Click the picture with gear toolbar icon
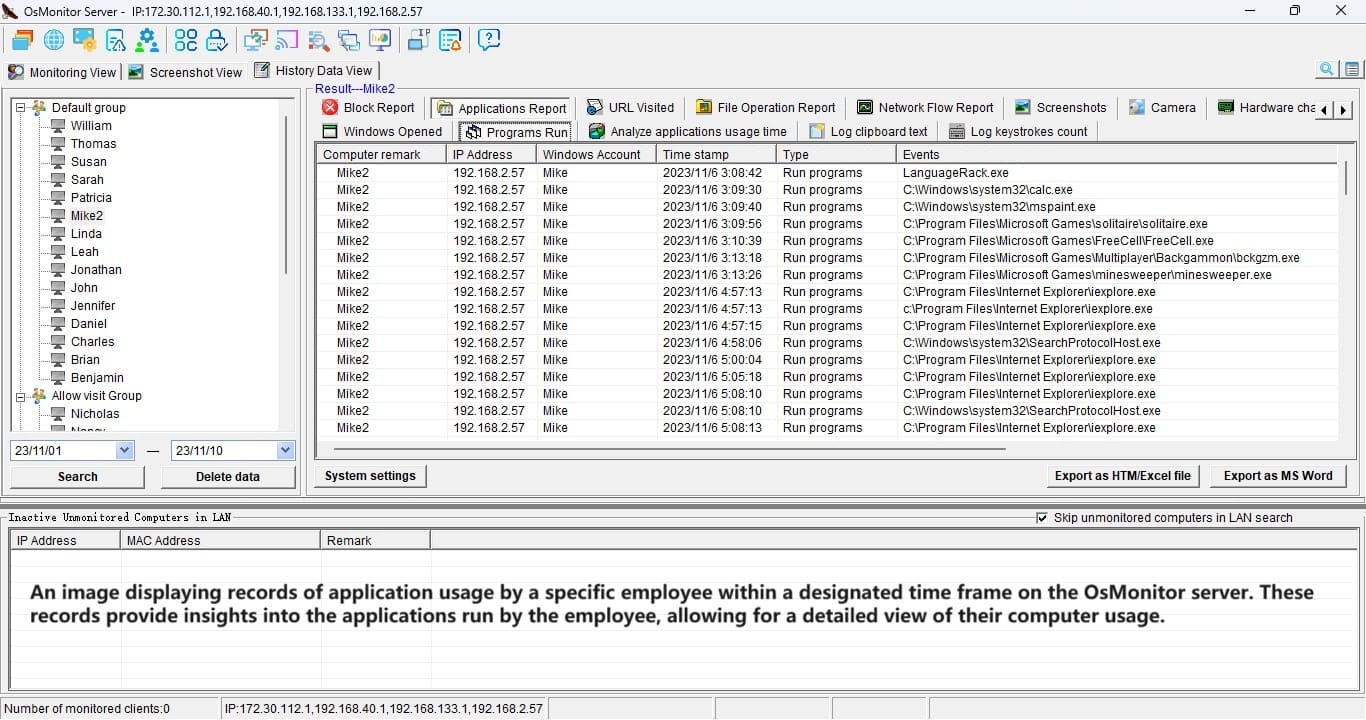Image resolution: width=1366 pixels, height=720 pixels. [85, 40]
